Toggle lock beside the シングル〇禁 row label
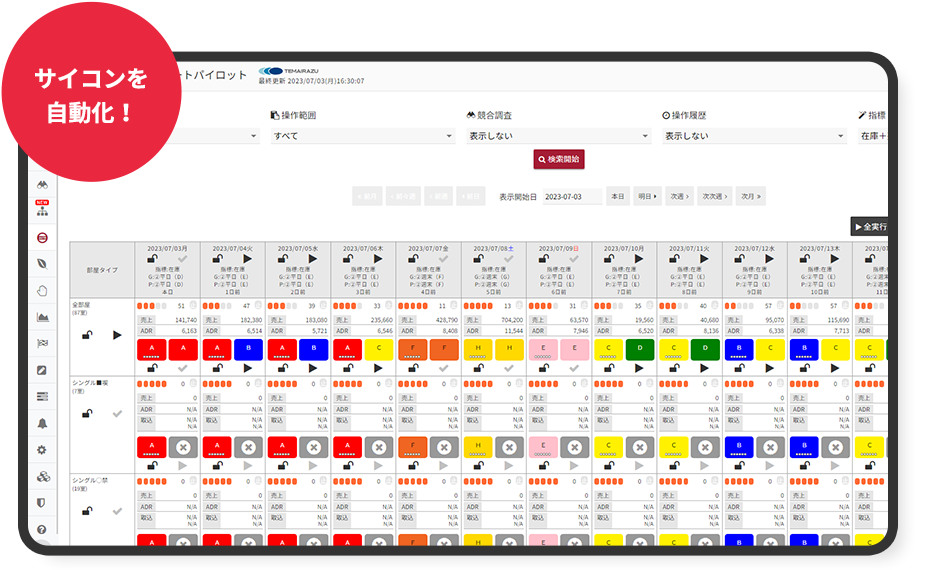The image size is (930, 570). (x=87, y=511)
